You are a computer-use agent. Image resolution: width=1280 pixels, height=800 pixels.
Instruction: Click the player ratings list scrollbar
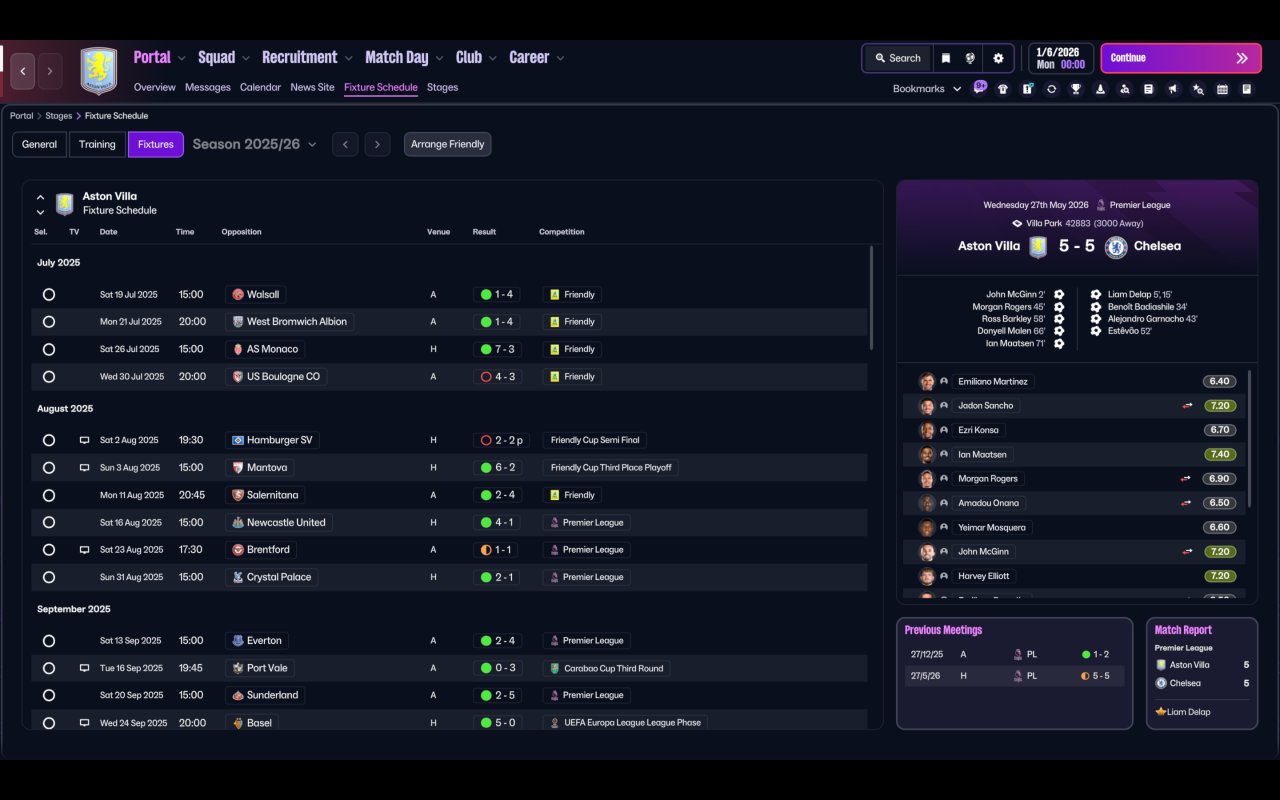[1249, 438]
